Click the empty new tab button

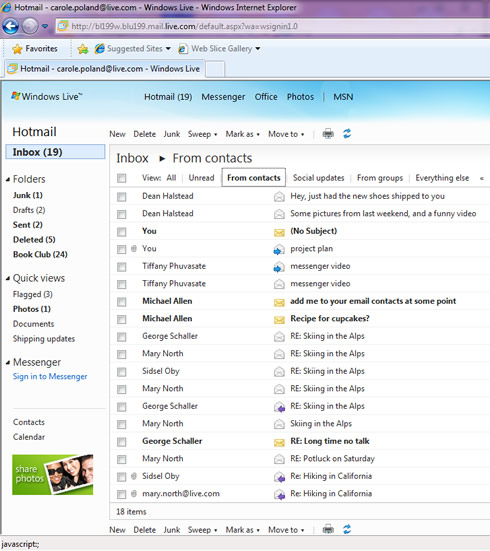pyautogui.click(x=215, y=69)
